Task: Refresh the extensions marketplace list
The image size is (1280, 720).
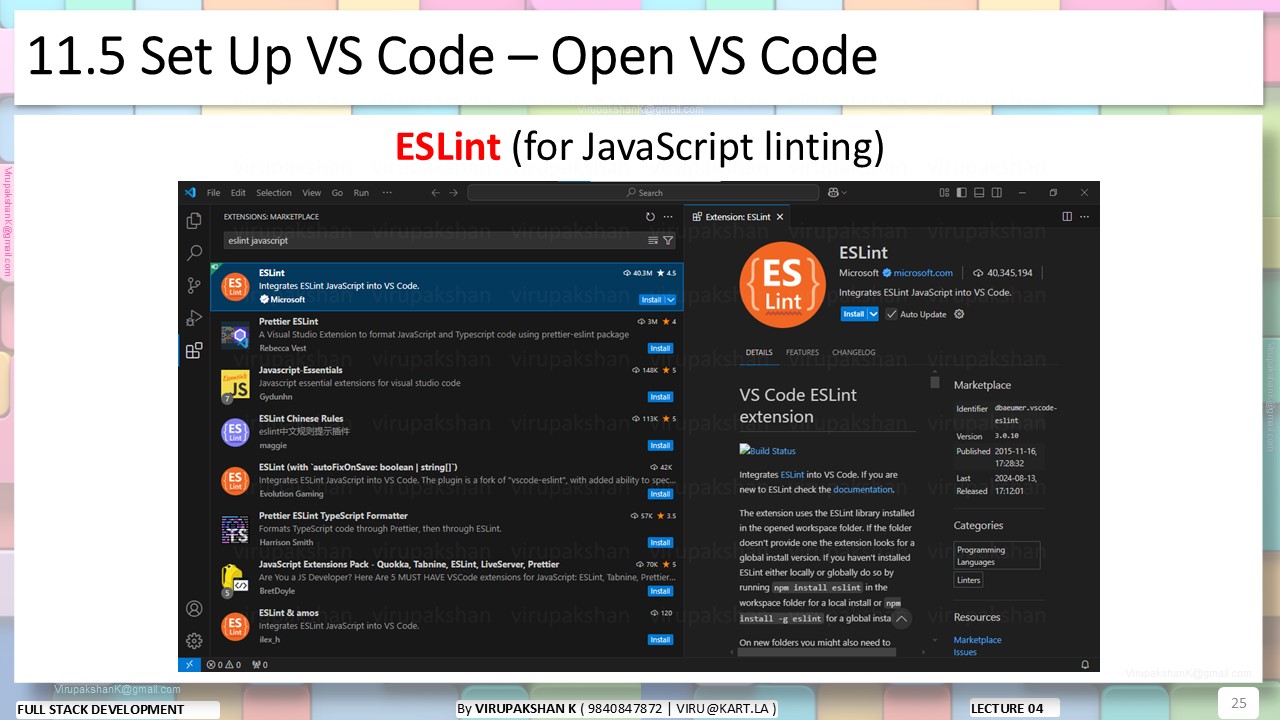Action: point(650,216)
